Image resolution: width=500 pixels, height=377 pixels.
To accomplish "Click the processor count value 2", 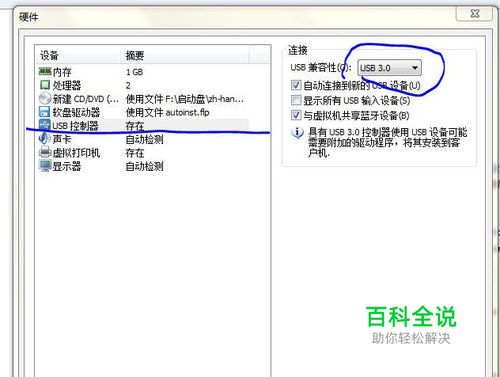I will (128, 86).
